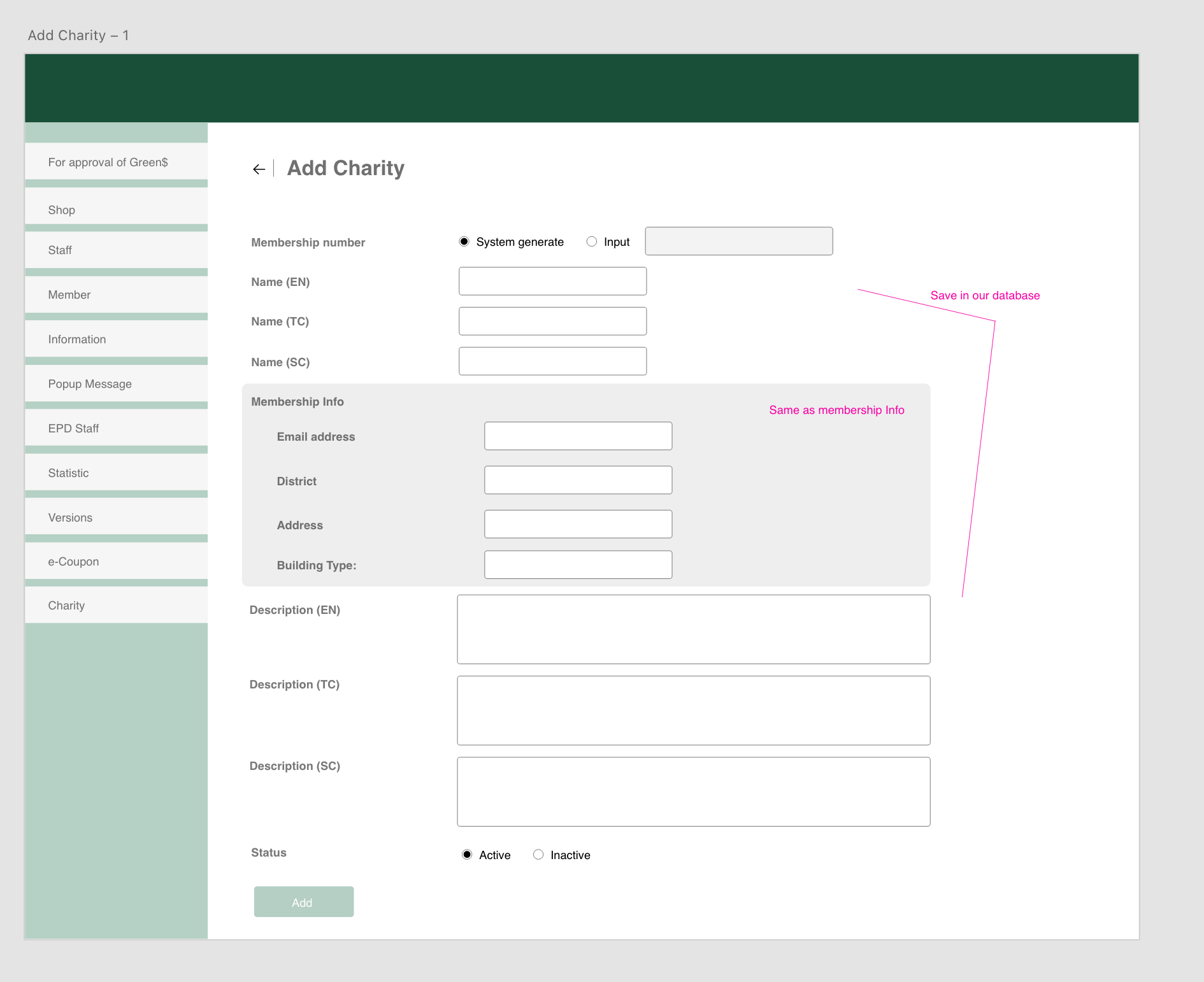This screenshot has height=982, width=1204.
Task: Focus the Name (EN) text field
Action: pos(552,281)
